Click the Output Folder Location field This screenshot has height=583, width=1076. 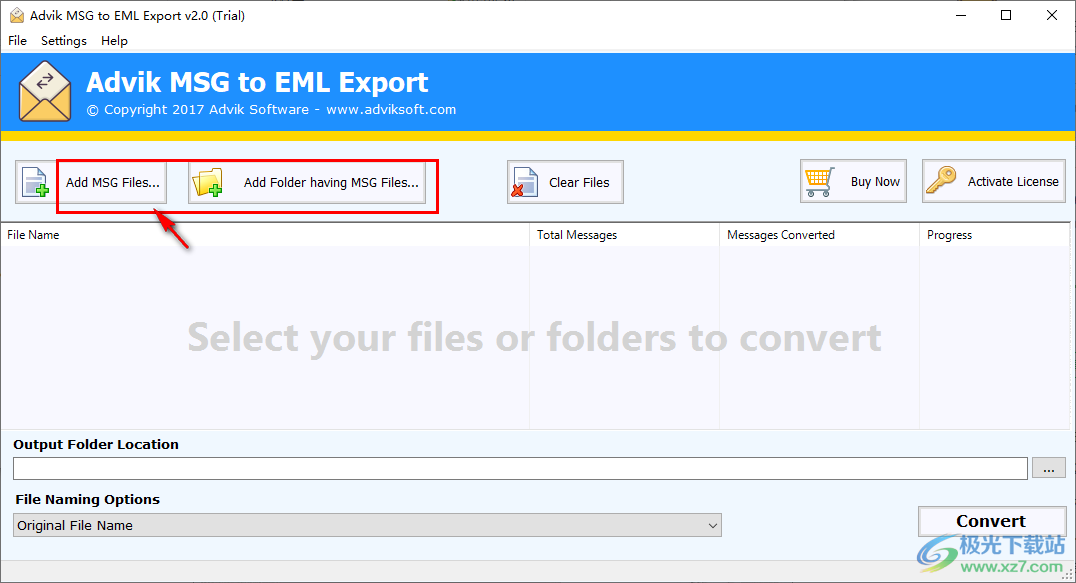tap(520, 468)
